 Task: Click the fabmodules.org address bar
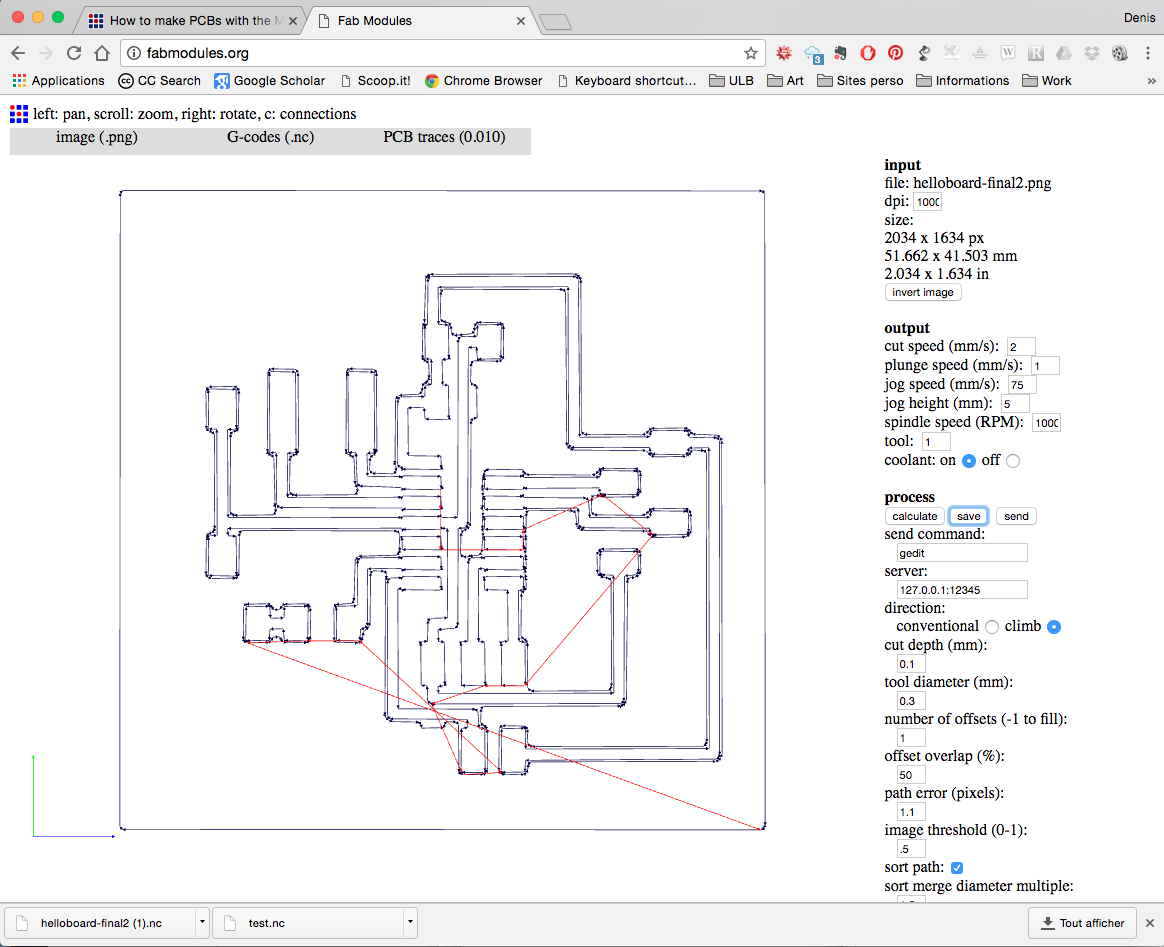click(442, 53)
